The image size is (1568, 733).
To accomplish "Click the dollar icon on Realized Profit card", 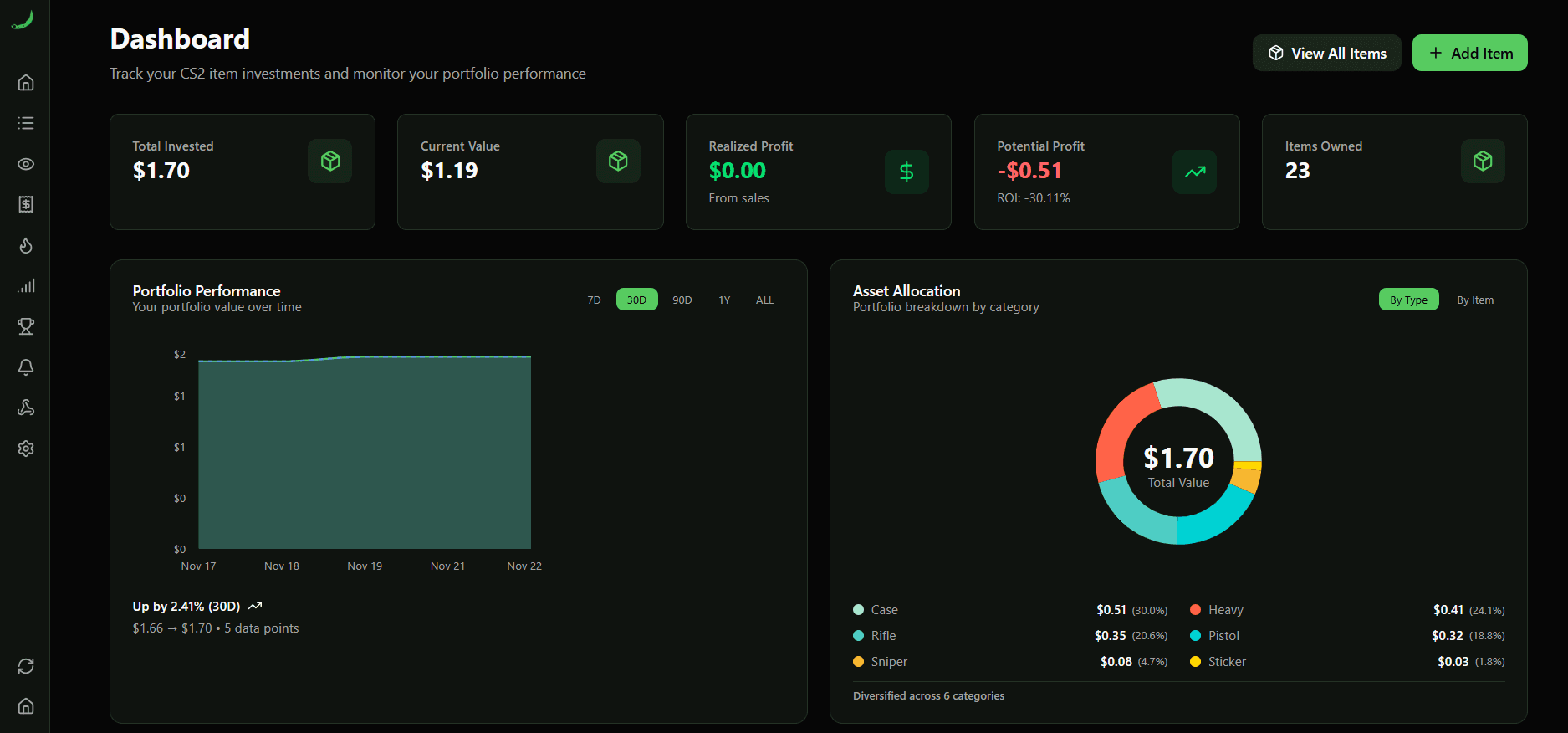I will (x=907, y=172).
